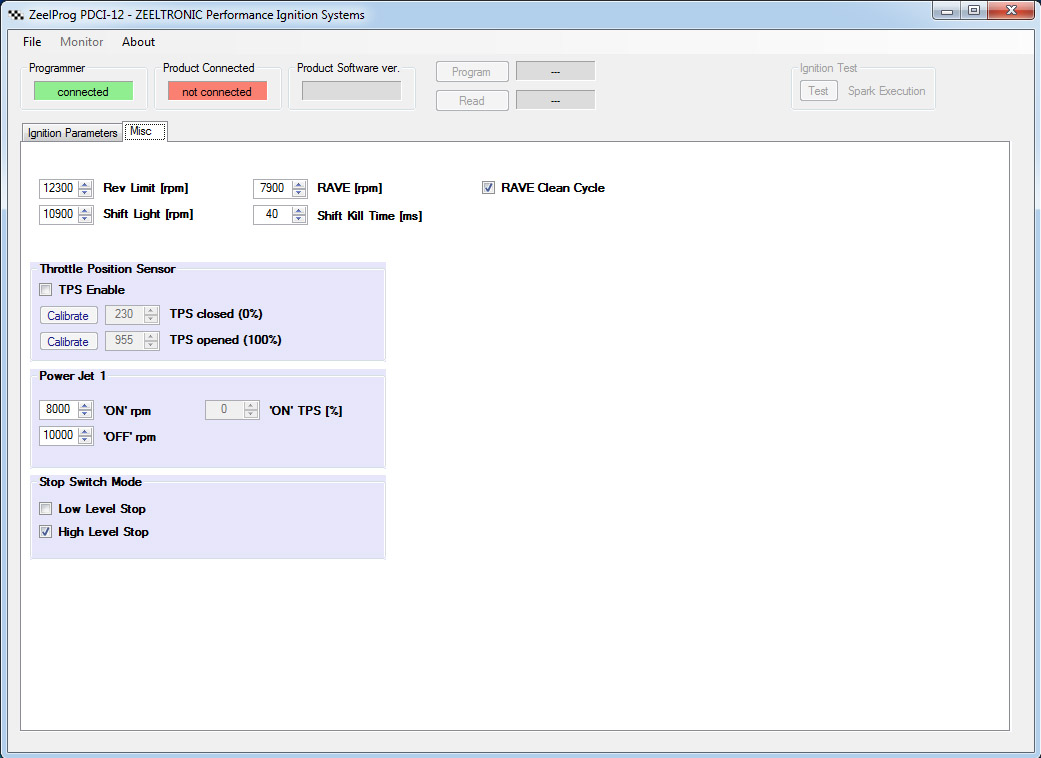The image size is (1041, 758).
Task: Click Calibrate for TPS opened (100%)
Action: click(x=68, y=341)
